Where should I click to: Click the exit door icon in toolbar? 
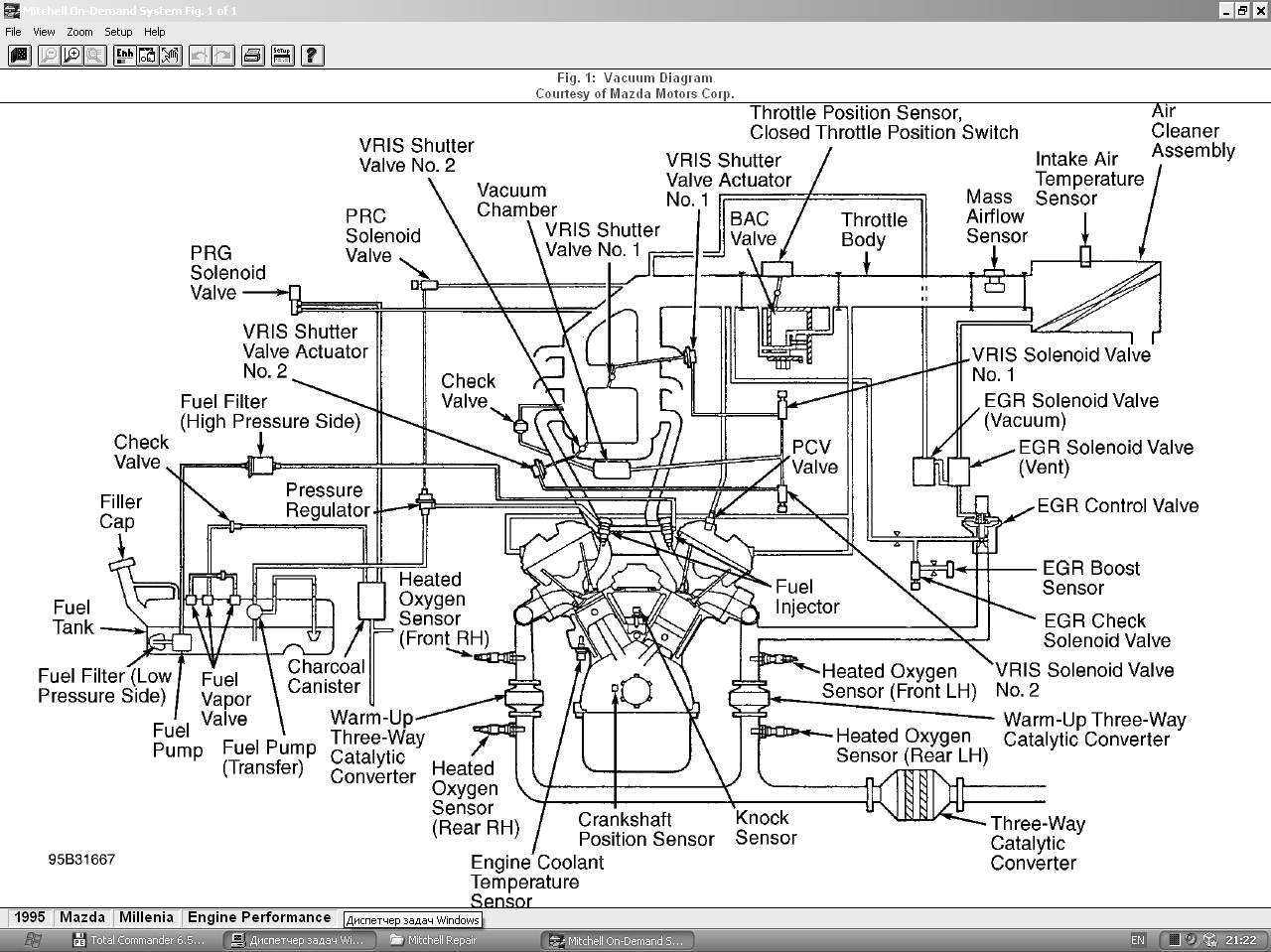[x=19, y=56]
